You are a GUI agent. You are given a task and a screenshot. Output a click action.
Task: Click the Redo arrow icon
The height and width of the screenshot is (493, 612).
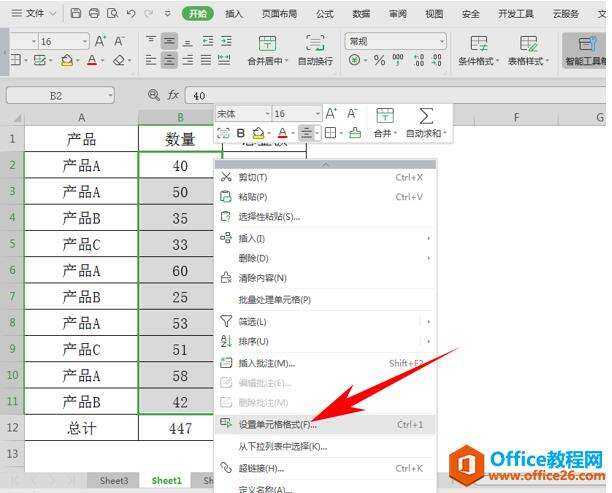pos(149,14)
